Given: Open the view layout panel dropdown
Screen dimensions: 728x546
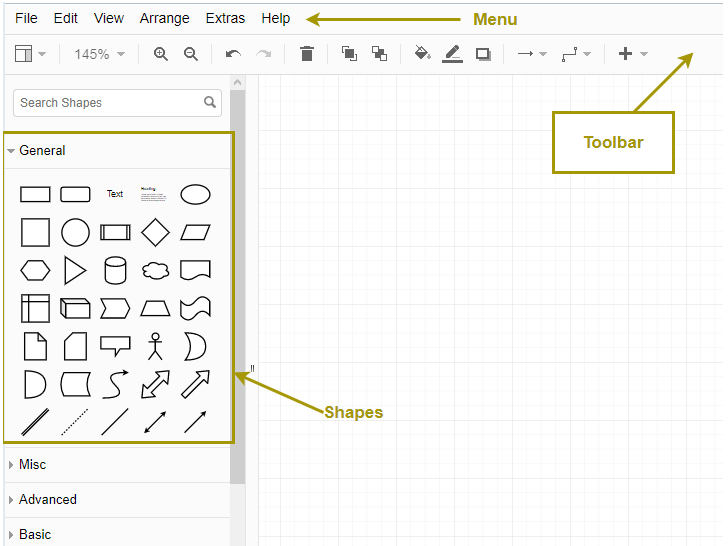Looking at the screenshot, I should click(x=30, y=54).
